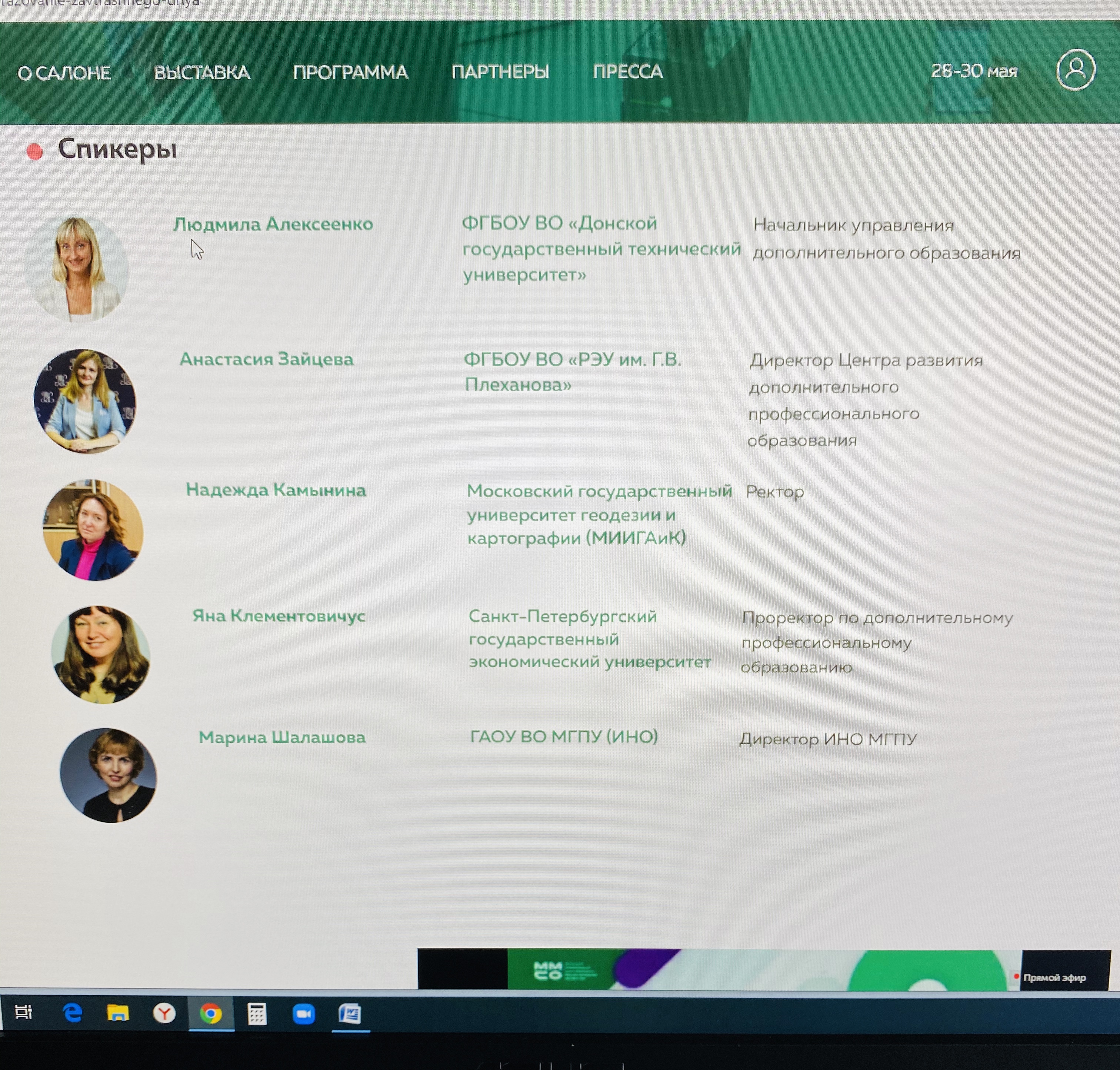The image size is (1120, 1070).
Task: Go to the ВЫСТАВКА section
Action: point(202,73)
